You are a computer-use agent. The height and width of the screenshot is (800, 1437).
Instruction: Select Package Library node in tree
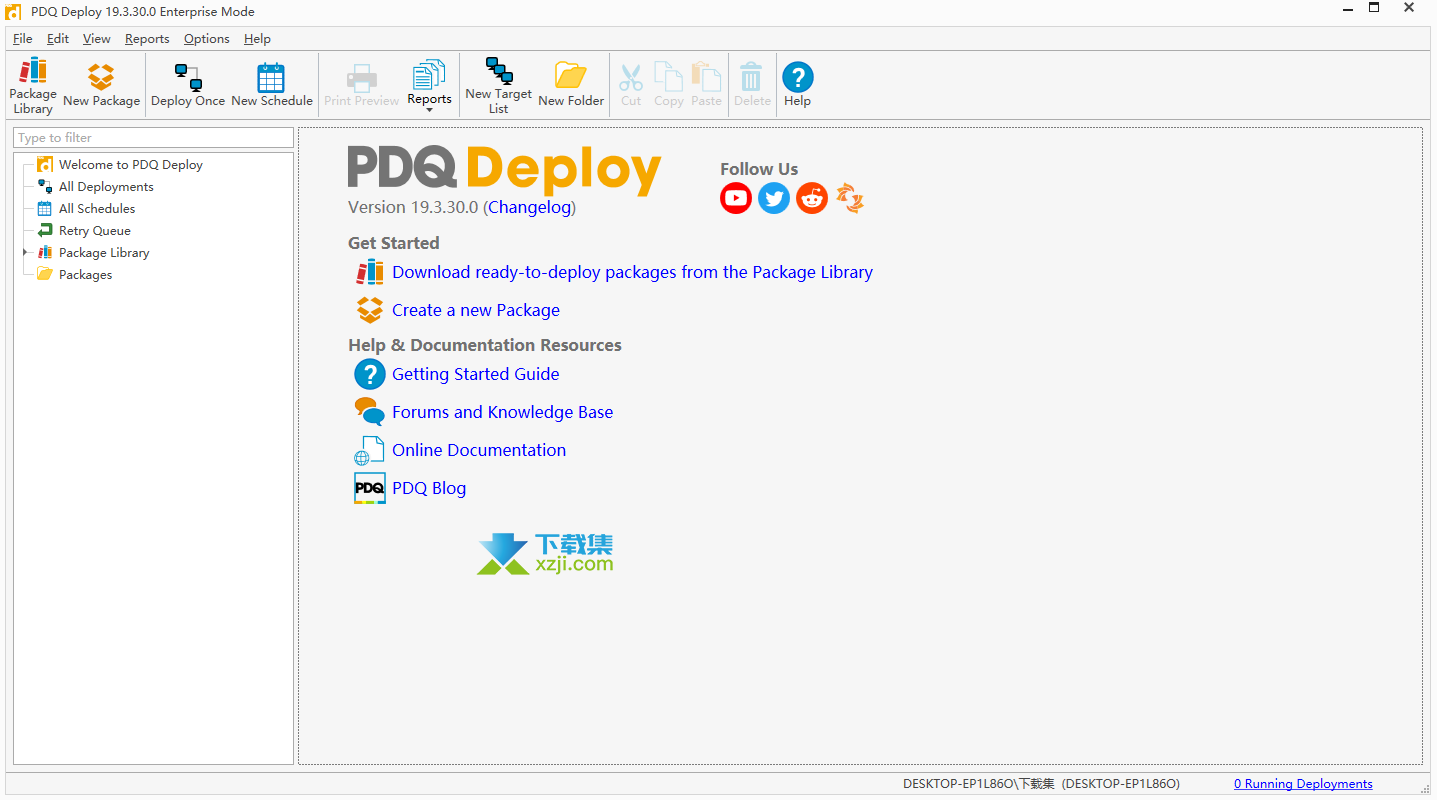click(x=104, y=253)
